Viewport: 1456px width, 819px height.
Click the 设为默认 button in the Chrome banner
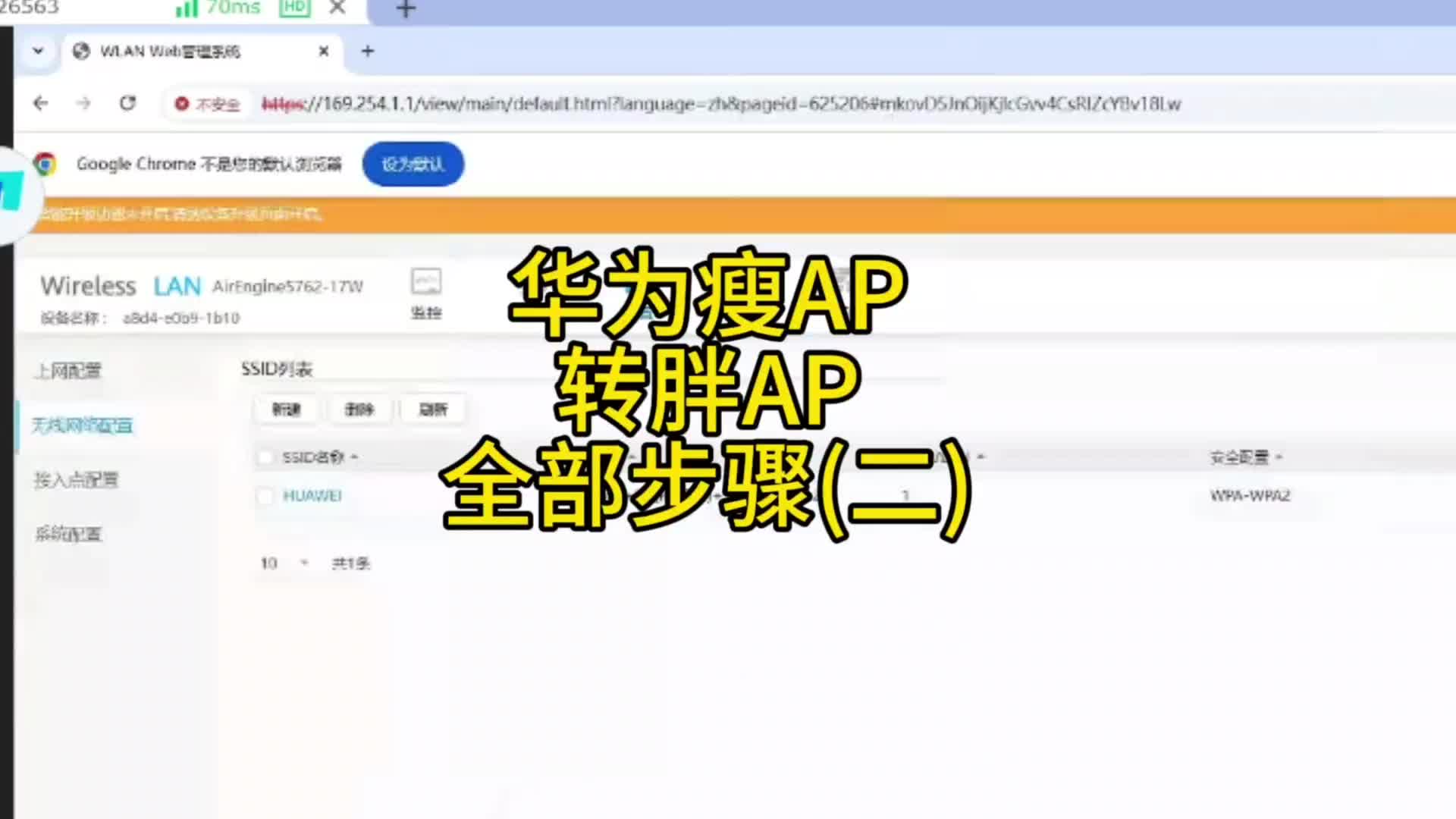pos(413,164)
